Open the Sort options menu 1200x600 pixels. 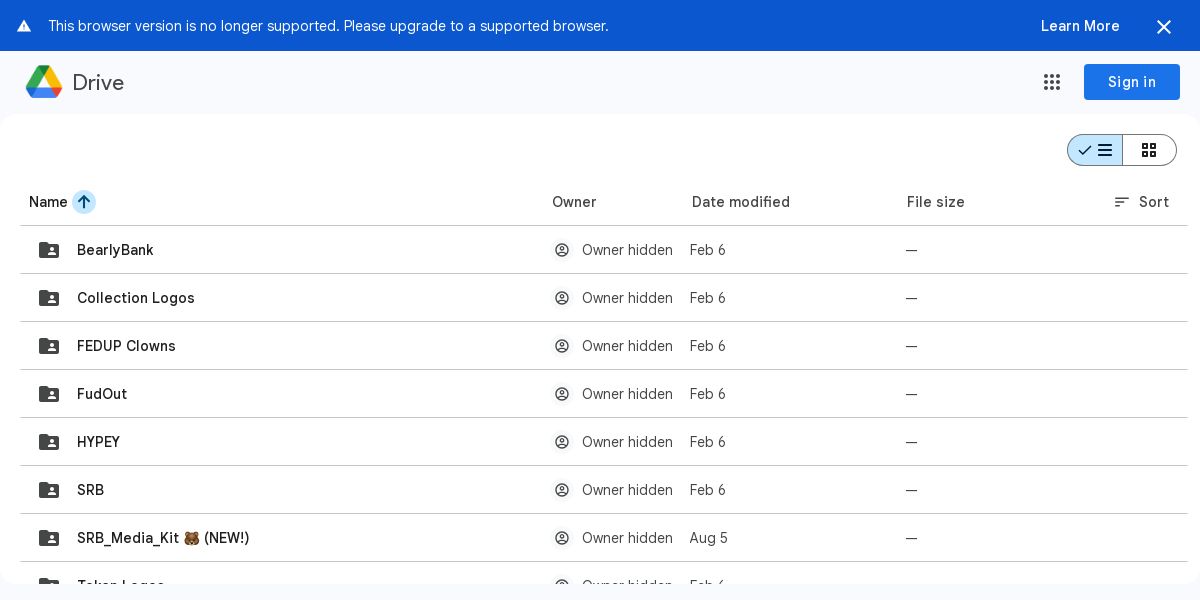(x=1142, y=202)
